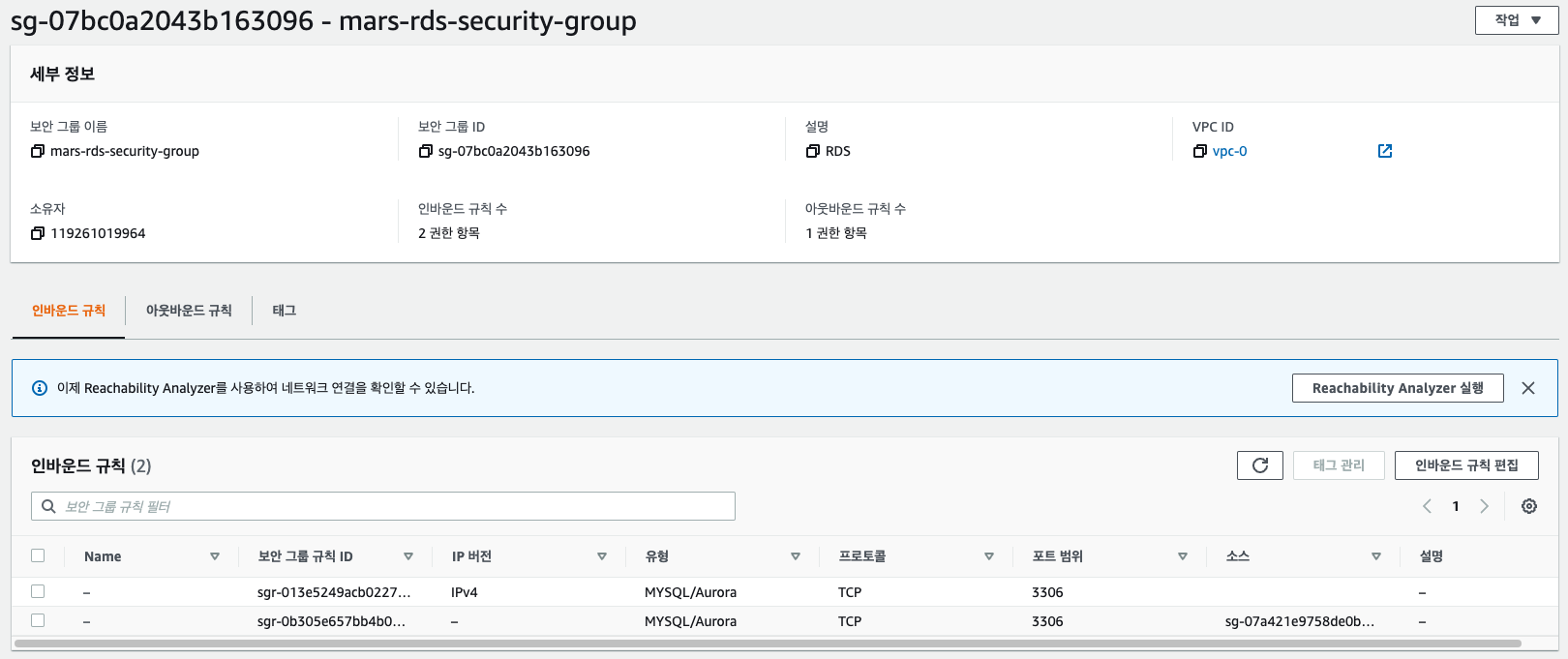Screen dimensions: 1568x659
Task: Dismiss the Reachability Analyzer info banner
Action: coord(1528,388)
